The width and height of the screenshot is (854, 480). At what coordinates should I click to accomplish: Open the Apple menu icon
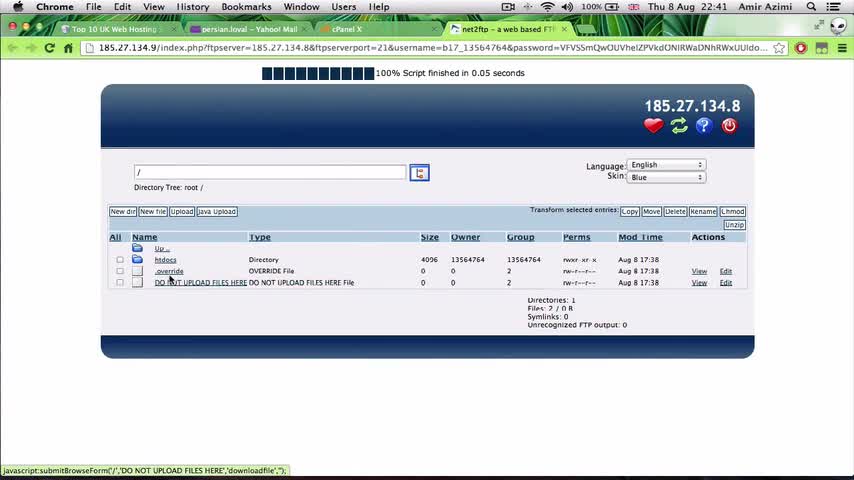point(18,7)
